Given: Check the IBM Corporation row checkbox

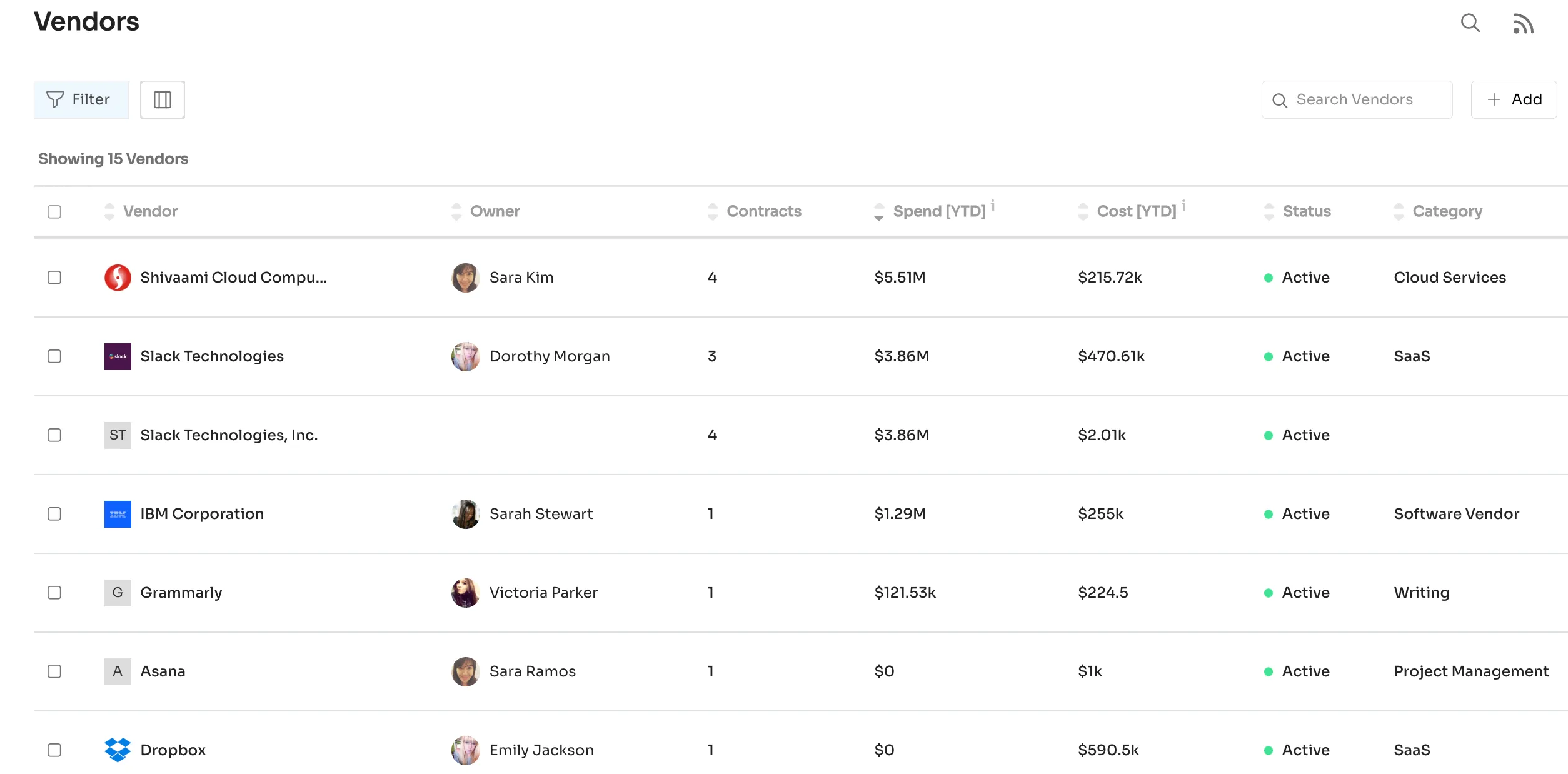Looking at the screenshot, I should (x=54, y=514).
